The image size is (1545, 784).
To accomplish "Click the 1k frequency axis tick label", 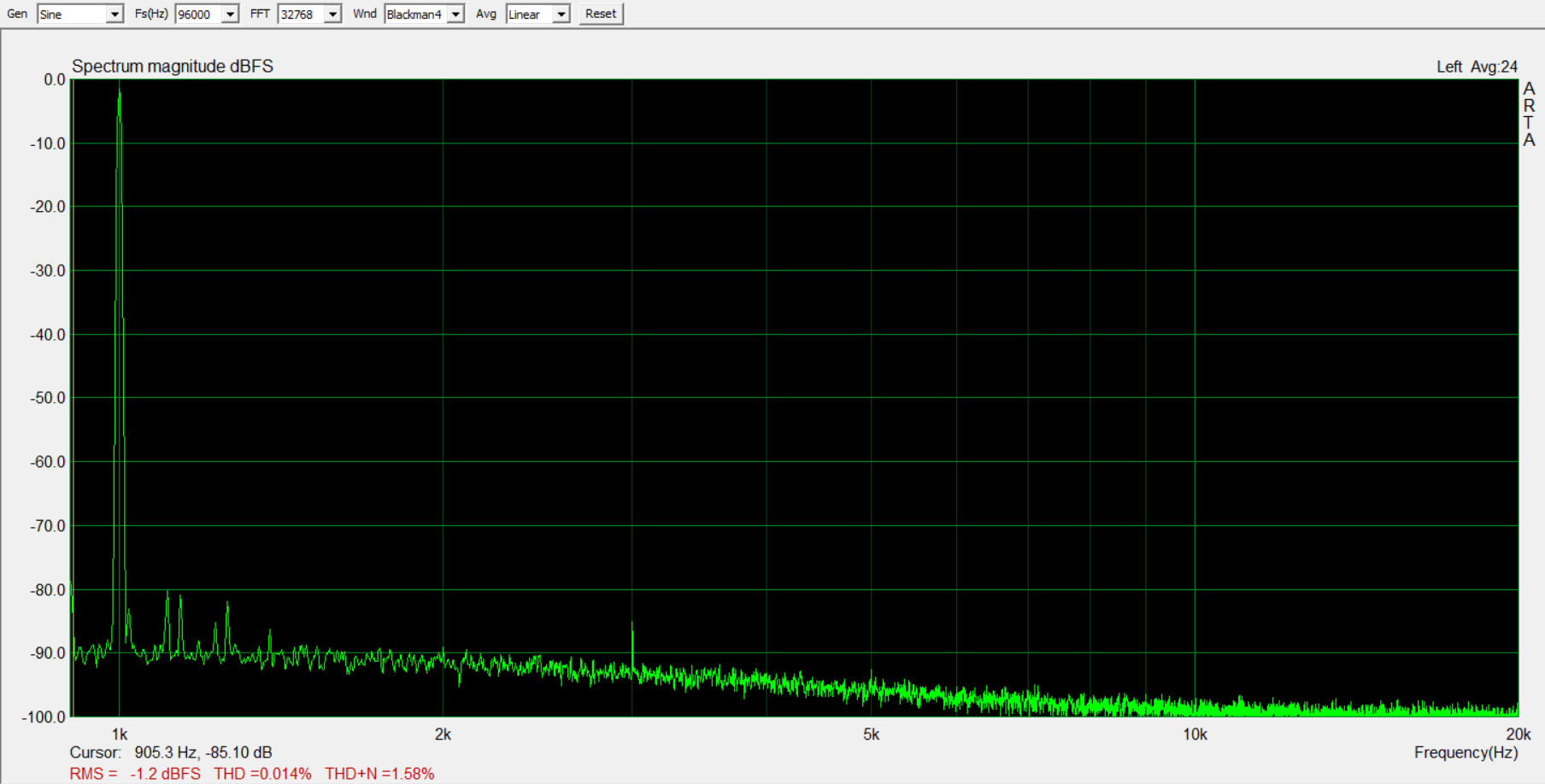I will pyautogui.click(x=120, y=734).
